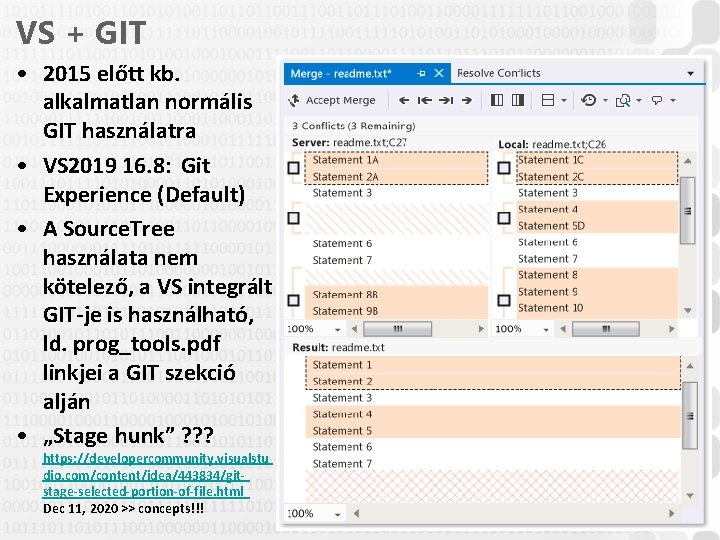The height and width of the screenshot is (540, 720).
Task: Click Local line Statement 5D
Action: (x=551, y=226)
